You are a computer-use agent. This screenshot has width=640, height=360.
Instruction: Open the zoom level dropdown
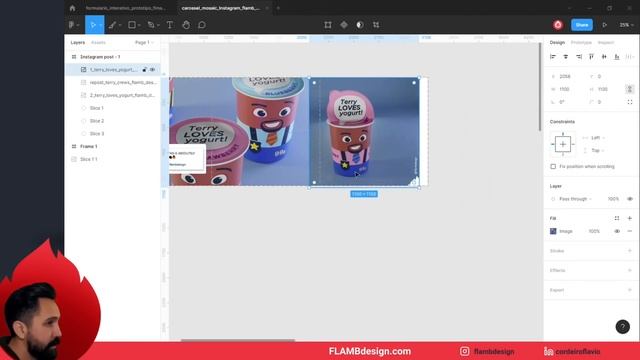coord(627,25)
